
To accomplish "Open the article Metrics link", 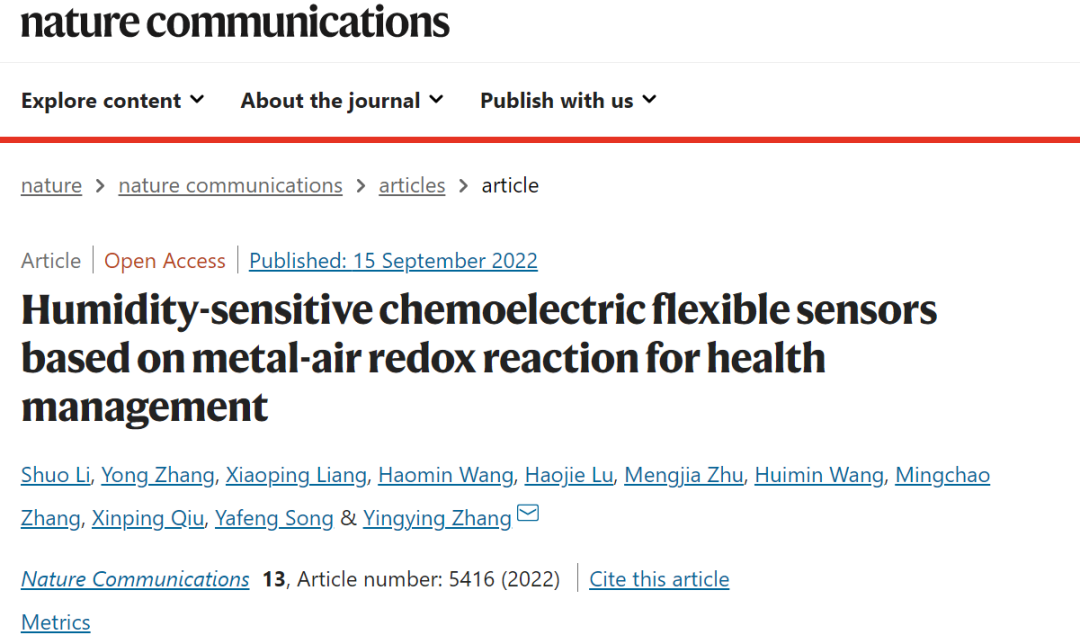I will pyautogui.click(x=55, y=623).
